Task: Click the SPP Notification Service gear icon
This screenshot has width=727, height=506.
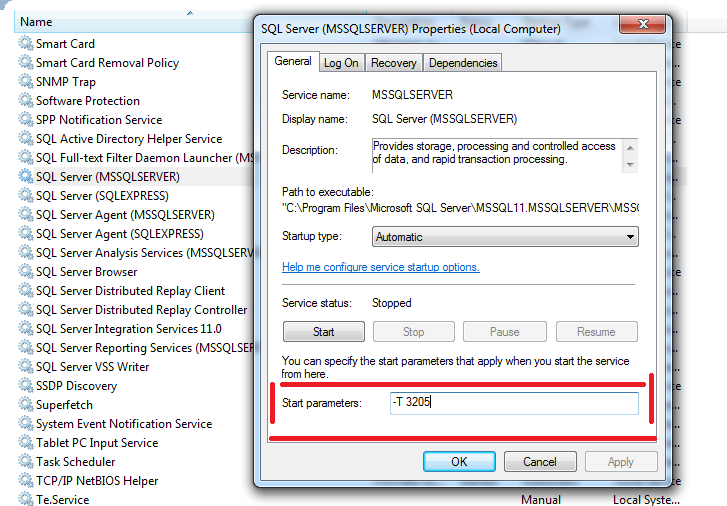Action: tap(26, 119)
